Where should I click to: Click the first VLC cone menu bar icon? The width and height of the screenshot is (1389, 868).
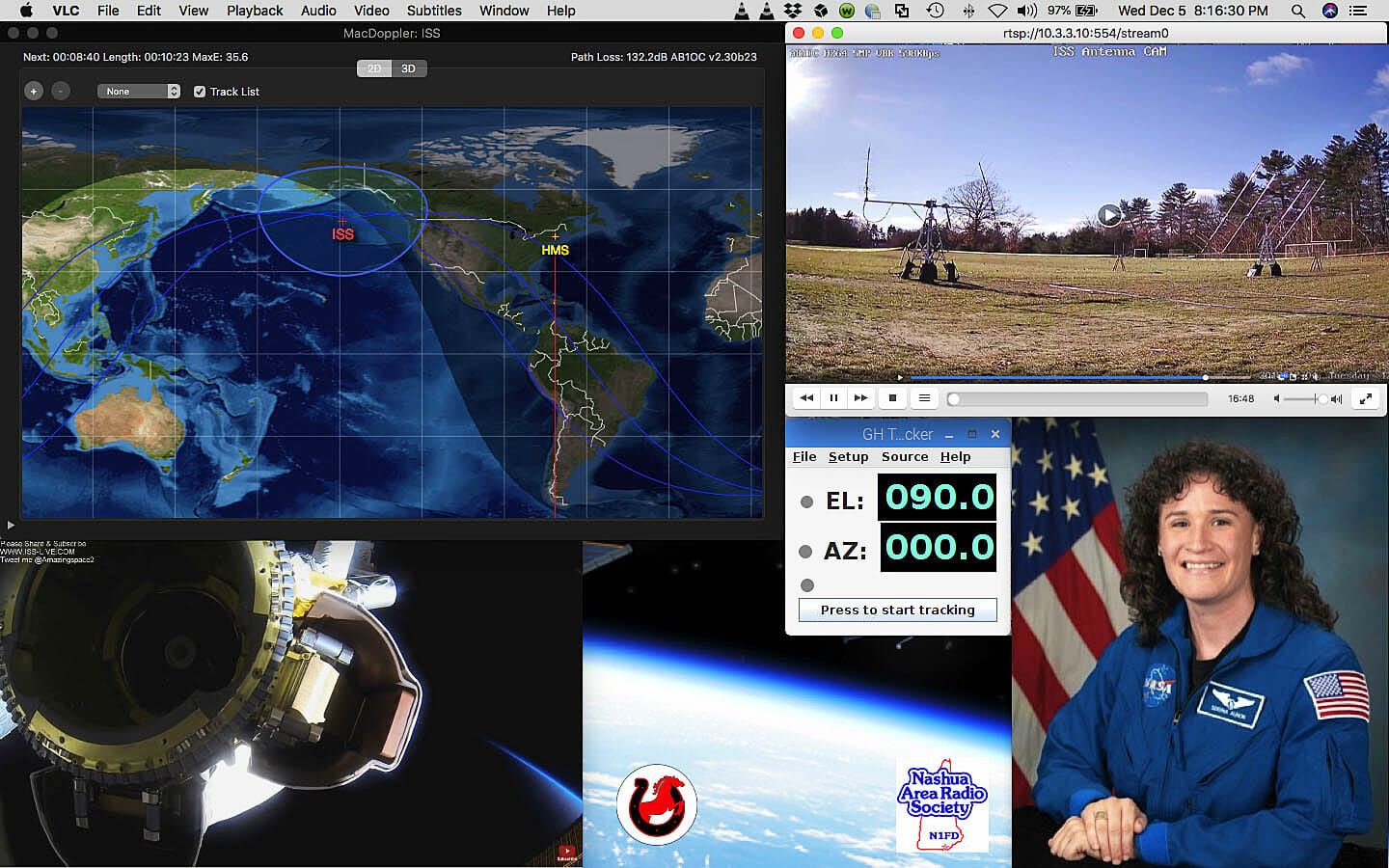741,11
